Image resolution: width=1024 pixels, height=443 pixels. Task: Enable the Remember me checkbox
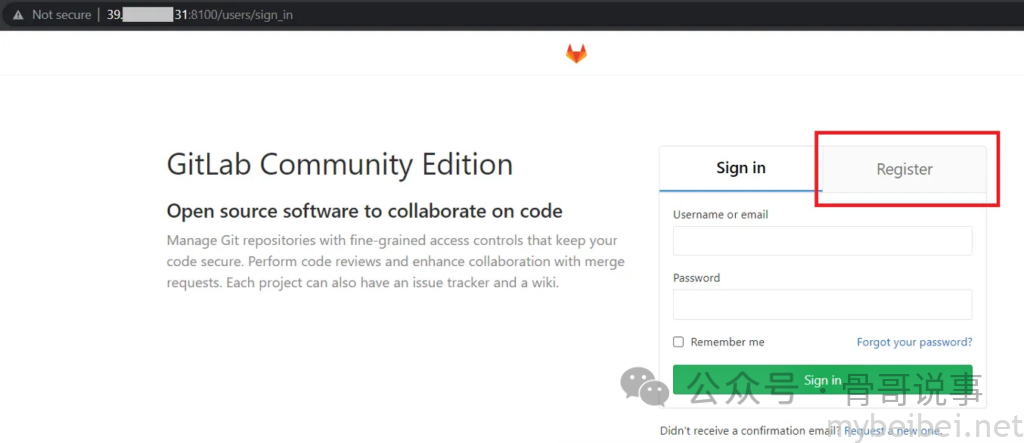tap(679, 342)
